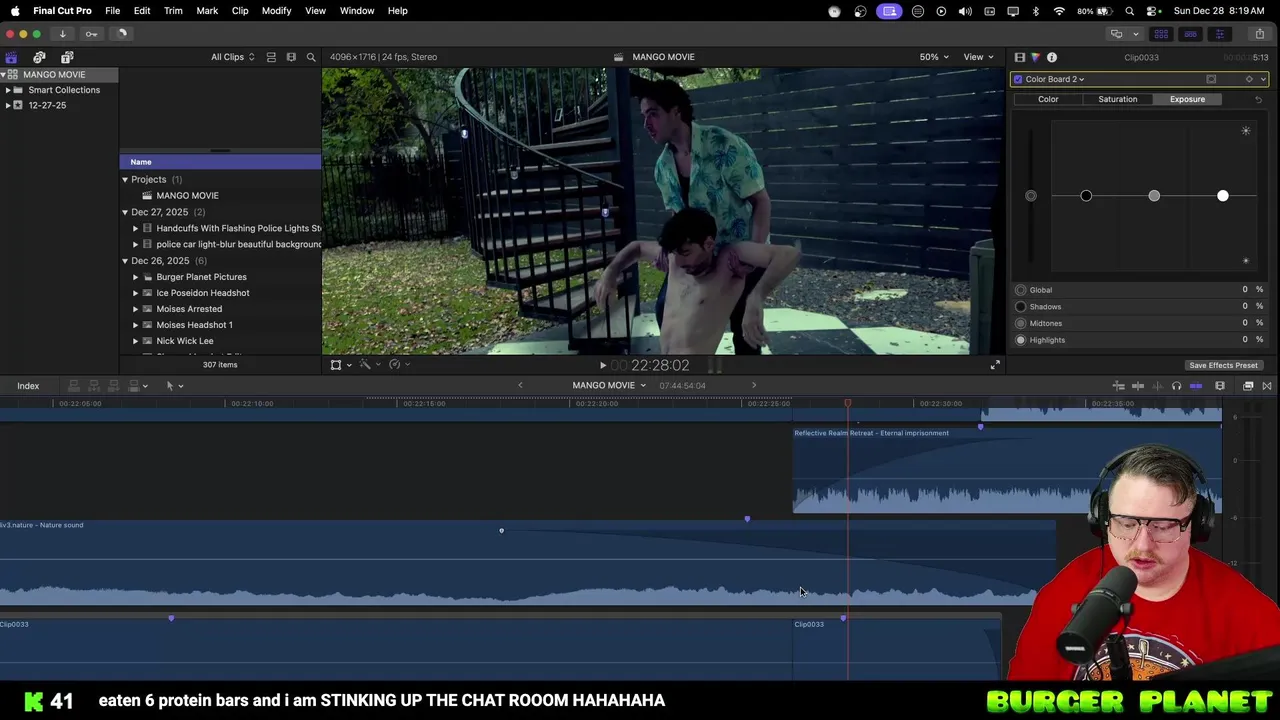Open the Photos and Audio sidebar
This screenshot has width=1280, height=720.
coord(39,57)
